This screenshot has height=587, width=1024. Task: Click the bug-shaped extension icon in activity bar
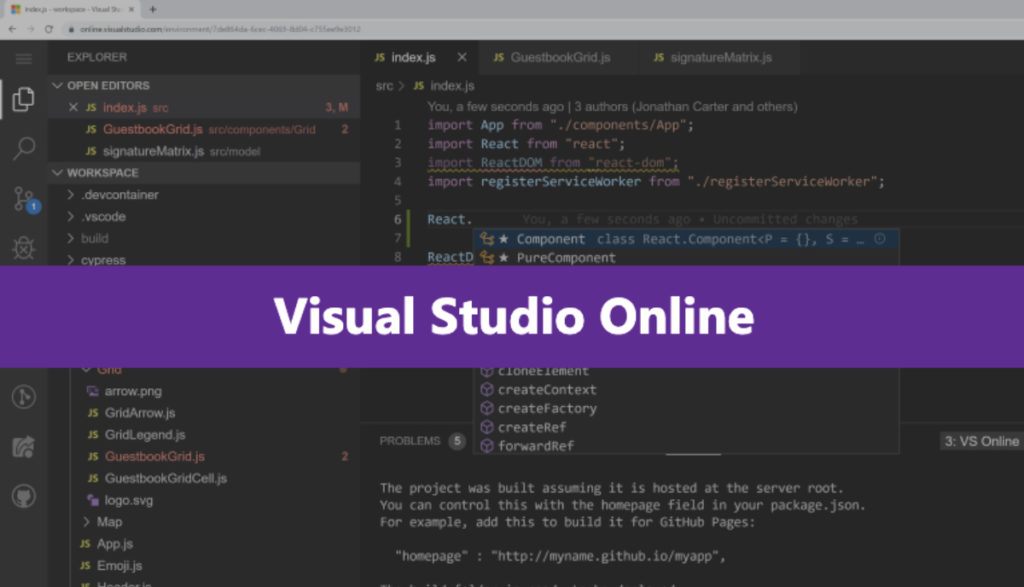[22, 247]
